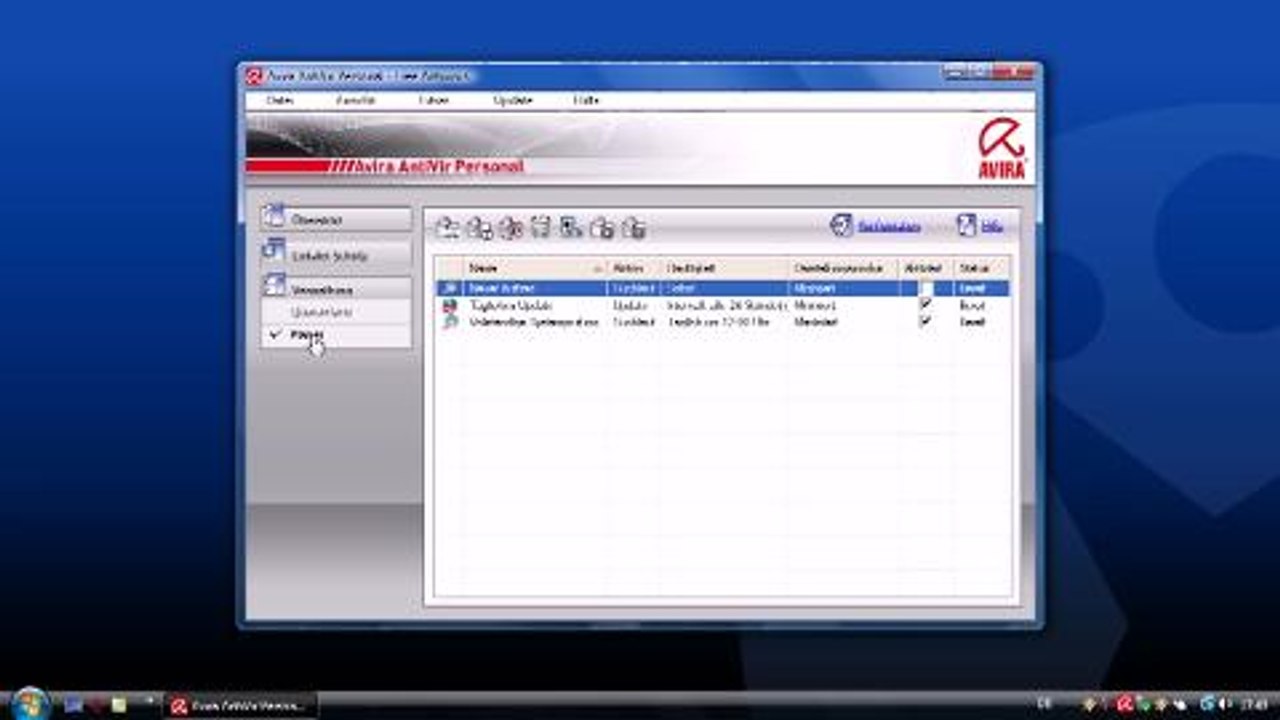
Task: Click the Avira AntiVir taskbar button
Action: [x=240, y=706]
